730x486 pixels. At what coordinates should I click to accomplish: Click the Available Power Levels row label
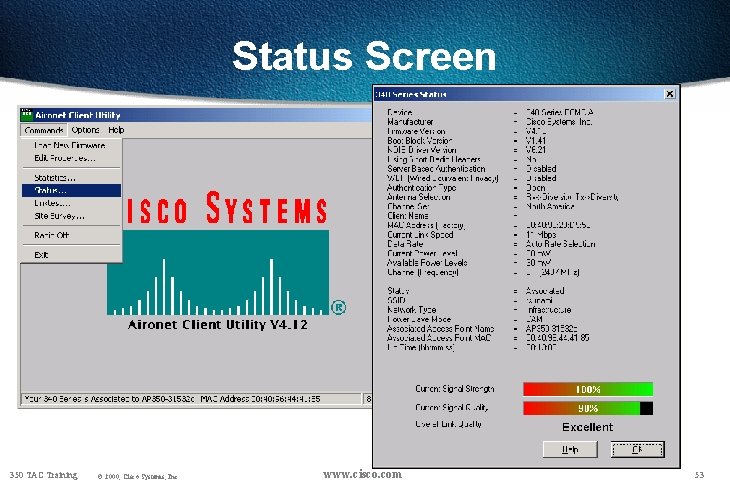(x=427, y=263)
